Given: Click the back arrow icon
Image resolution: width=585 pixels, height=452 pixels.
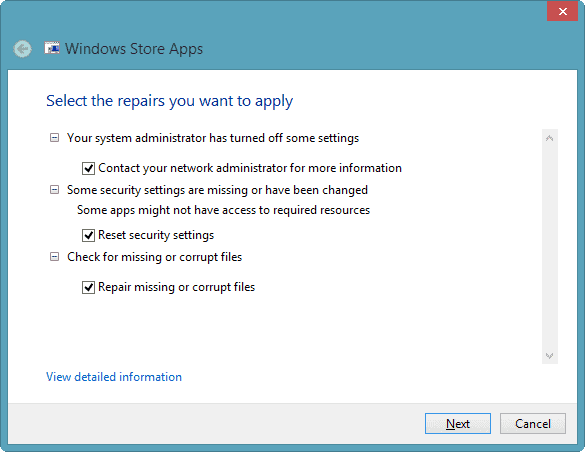Looking at the screenshot, I should click(x=22, y=49).
